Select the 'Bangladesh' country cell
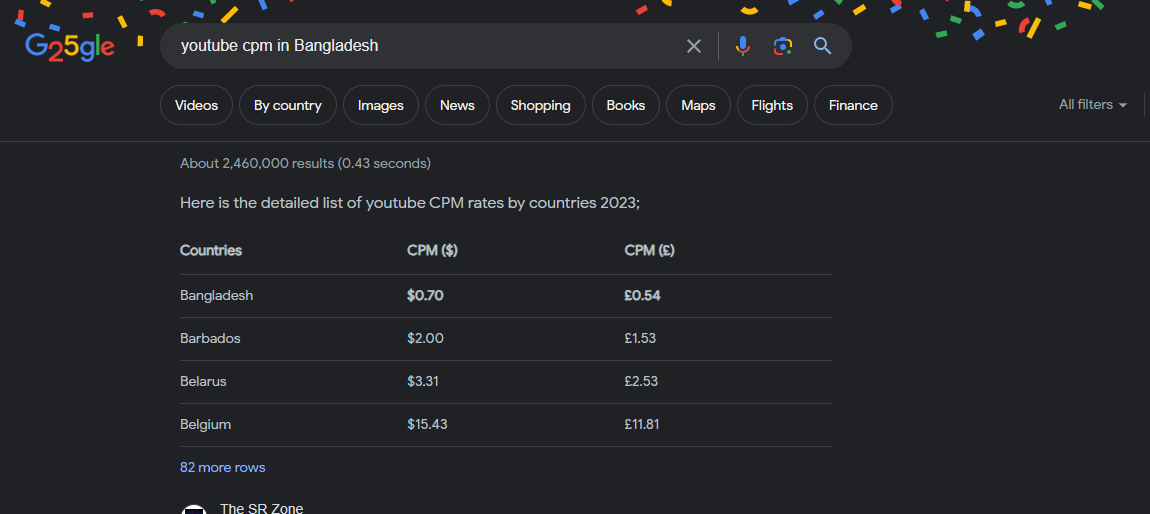This screenshot has height=514, width=1150. (216, 295)
